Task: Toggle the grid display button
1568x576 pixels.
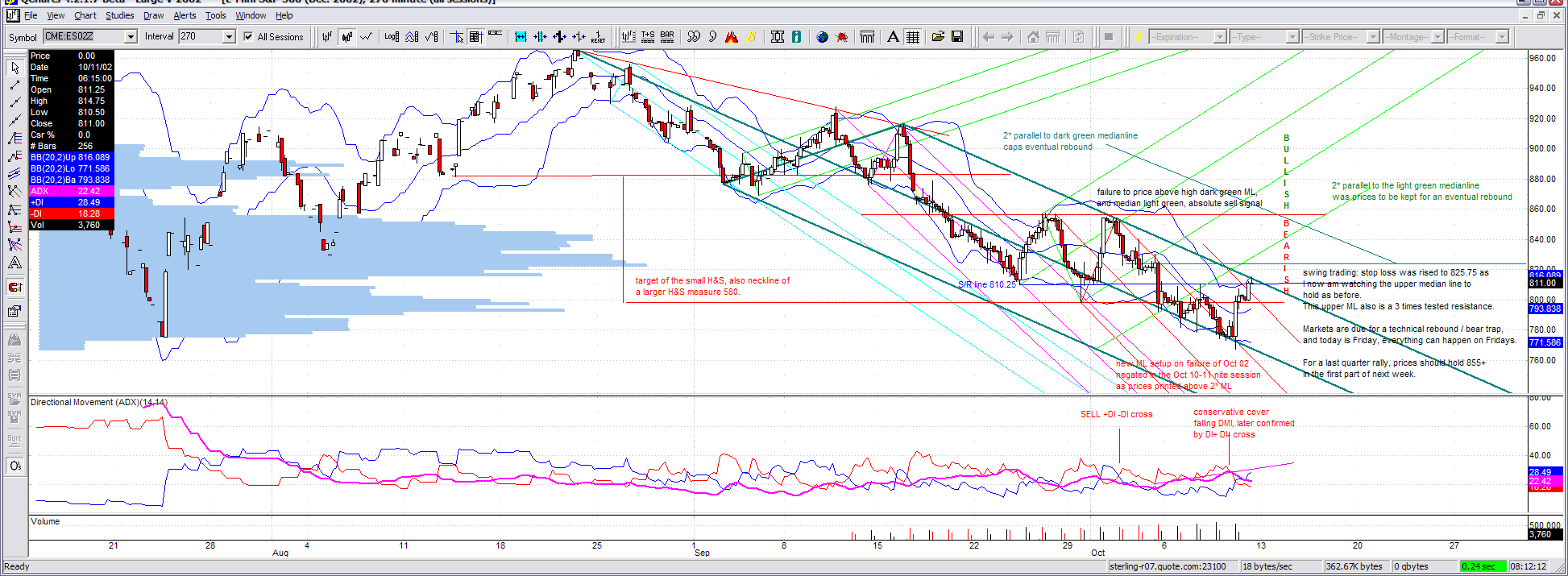Action: (913, 37)
